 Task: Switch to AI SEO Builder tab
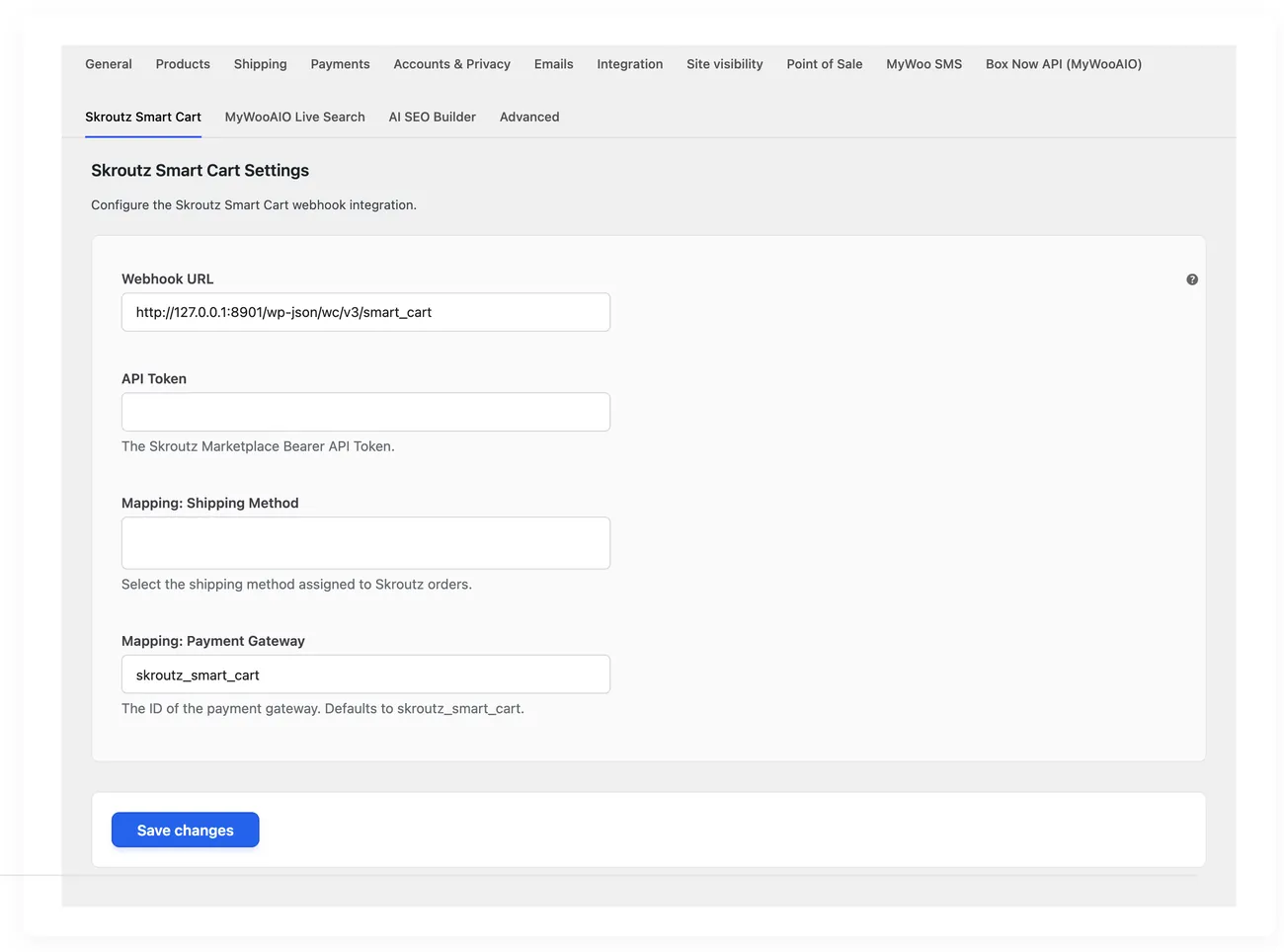click(433, 117)
